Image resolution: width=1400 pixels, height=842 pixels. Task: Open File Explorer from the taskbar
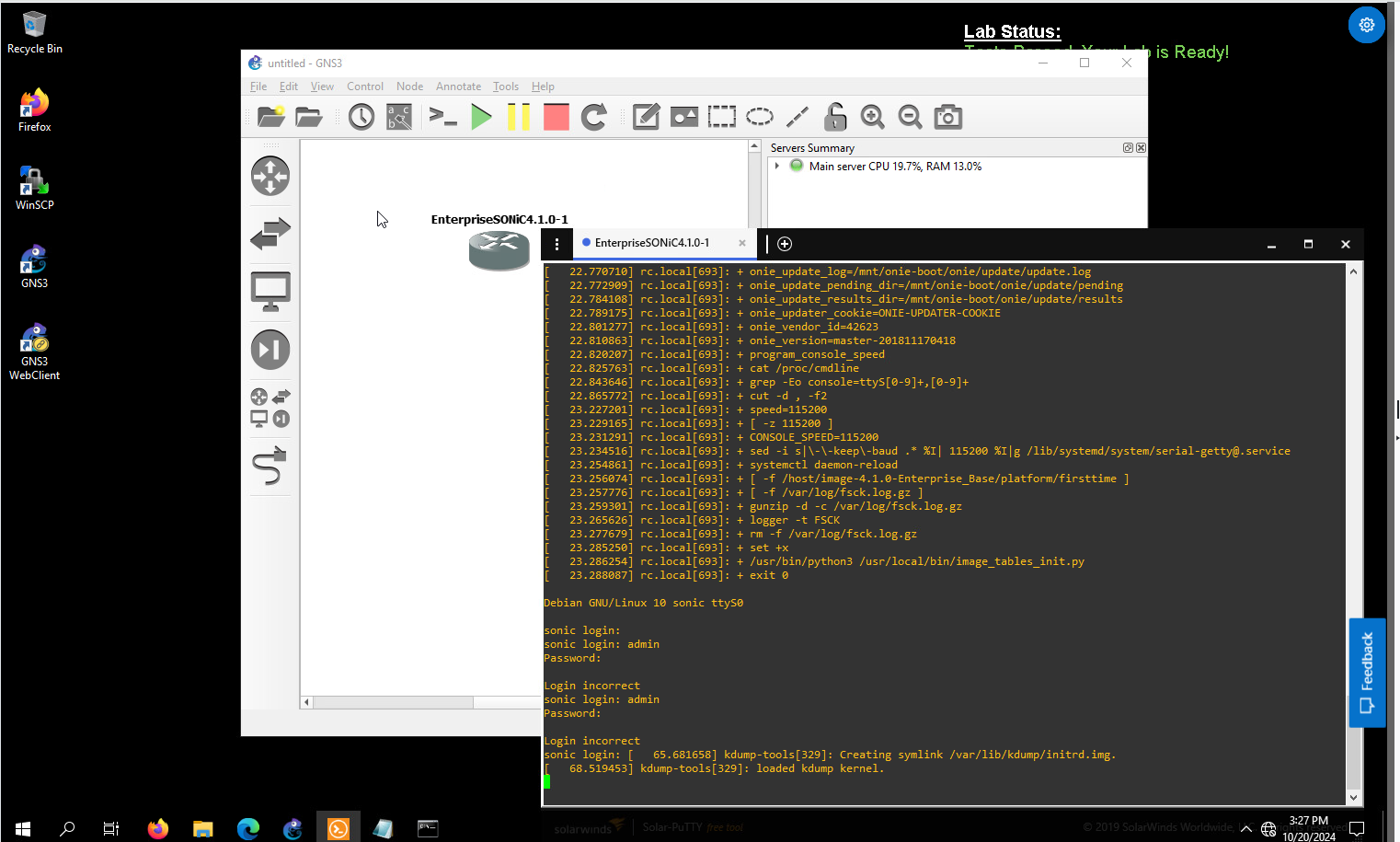pos(203,828)
